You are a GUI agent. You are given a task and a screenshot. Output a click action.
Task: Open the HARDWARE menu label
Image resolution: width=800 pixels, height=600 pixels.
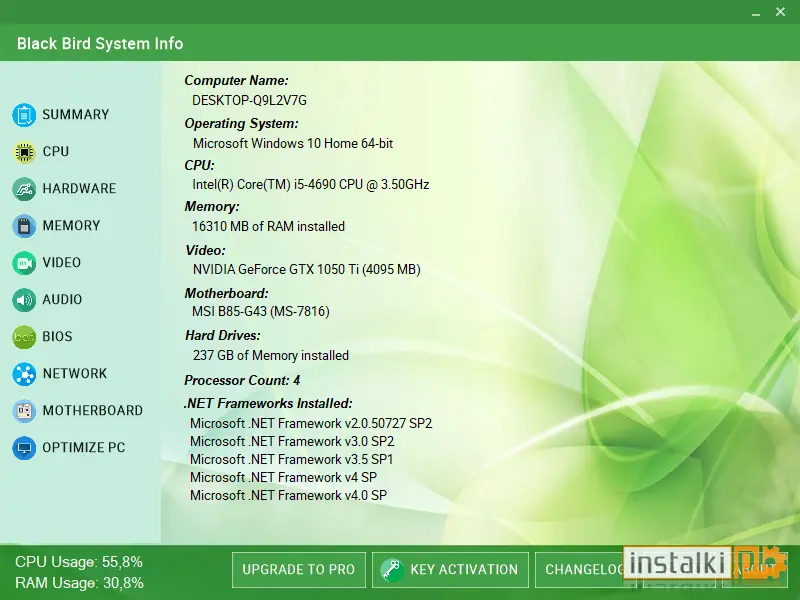(79, 188)
